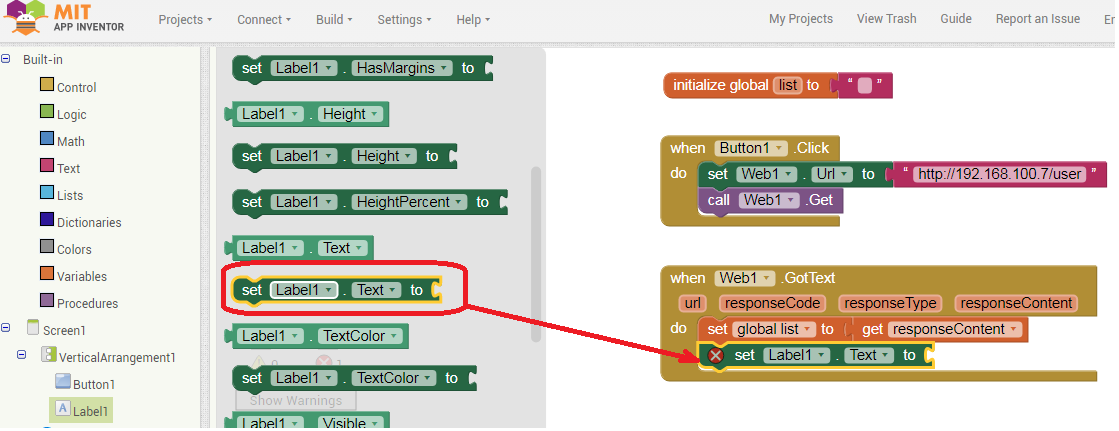The height and width of the screenshot is (431, 1119).
Task: Click the red error icon on the block
Action: [715, 355]
